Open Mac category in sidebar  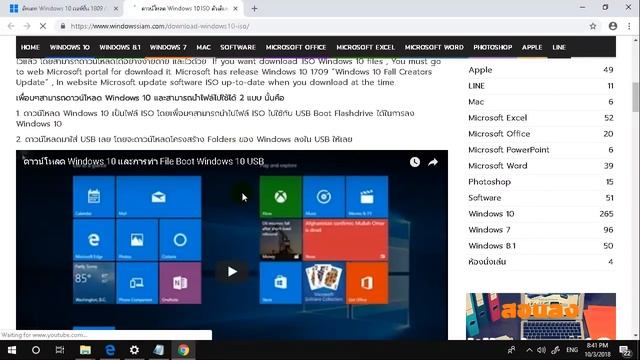point(476,102)
